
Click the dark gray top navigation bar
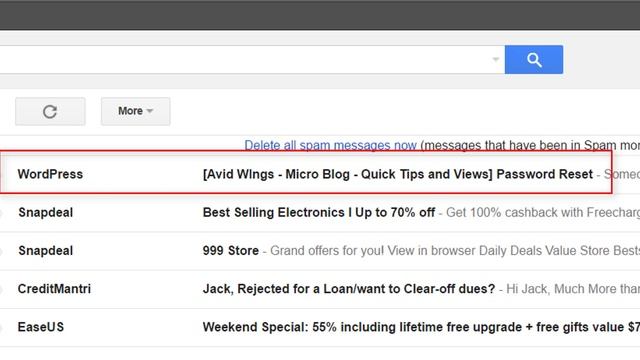pos(320,15)
